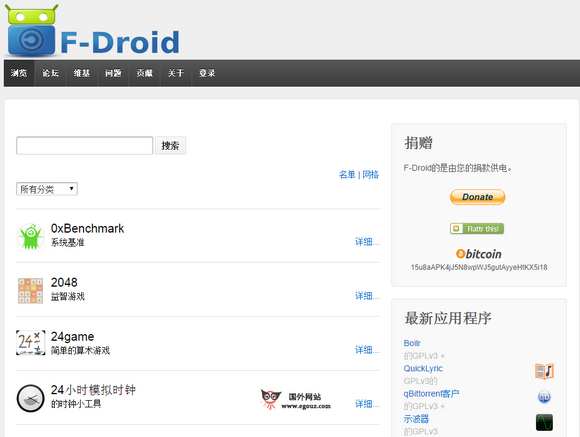Open 详细 link for 2048
The height and width of the screenshot is (437, 580).
click(x=367, y=296)
